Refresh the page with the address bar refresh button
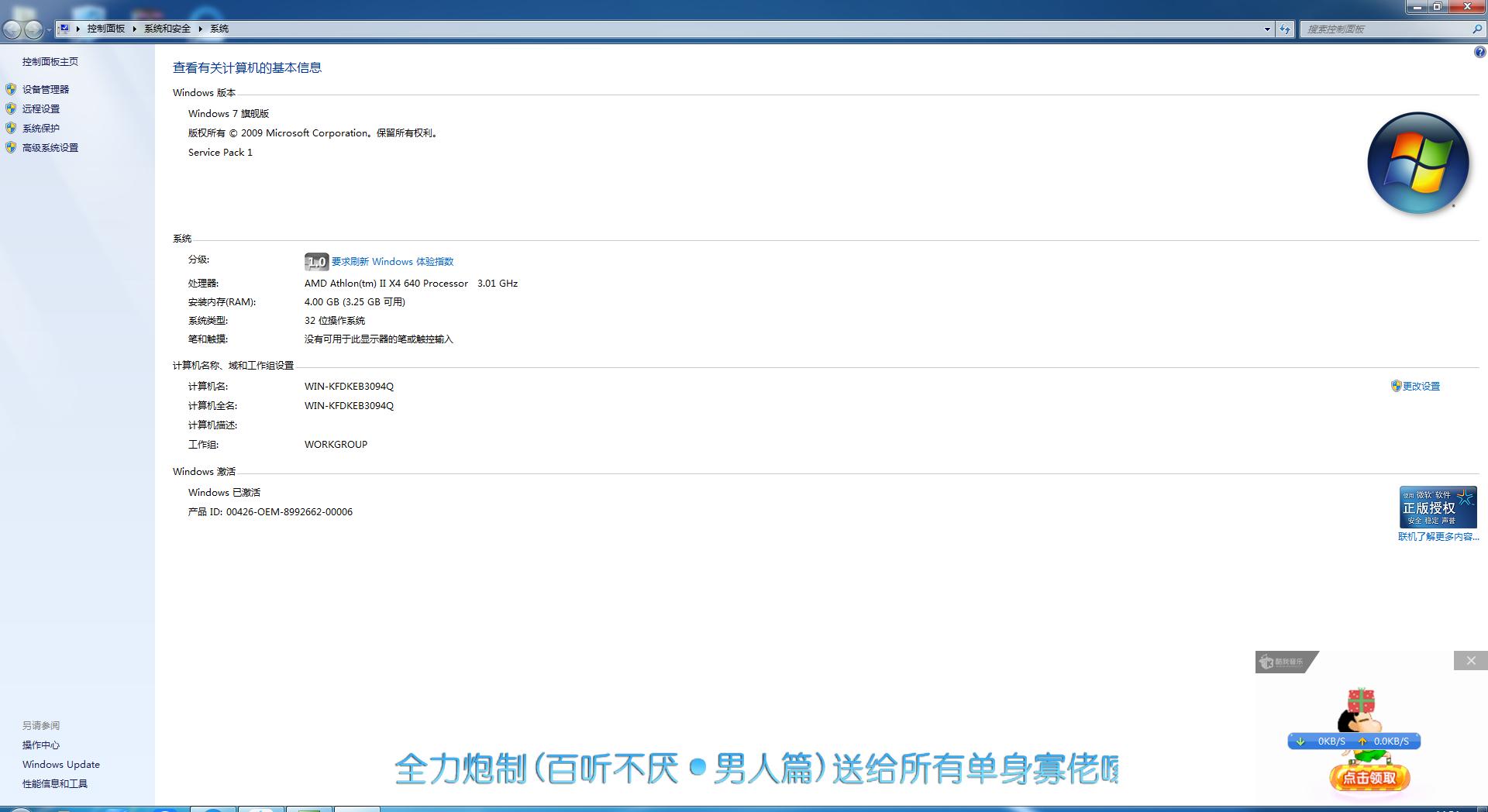This screenshot has height=812, width=1488. pos(1285,29)
